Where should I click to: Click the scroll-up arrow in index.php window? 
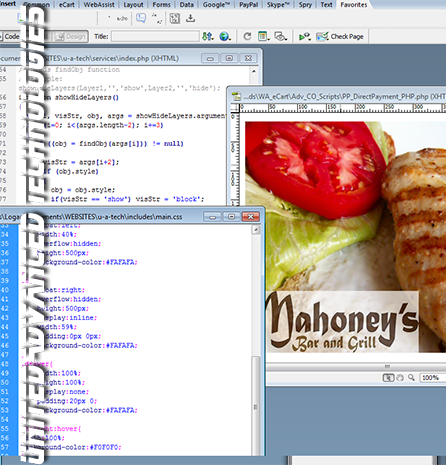(x=254, y=71)
